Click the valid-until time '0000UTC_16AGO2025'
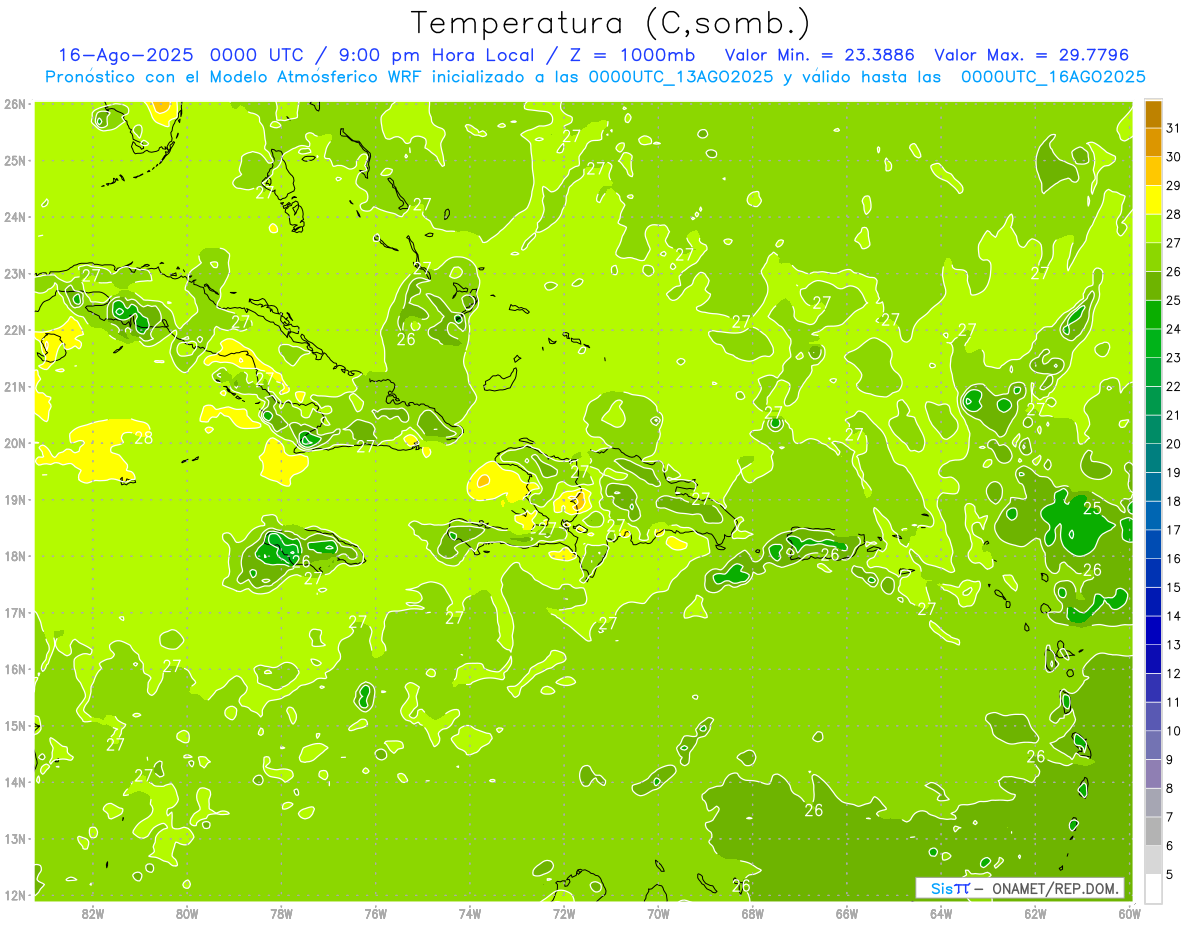 tap(1052, 77)
